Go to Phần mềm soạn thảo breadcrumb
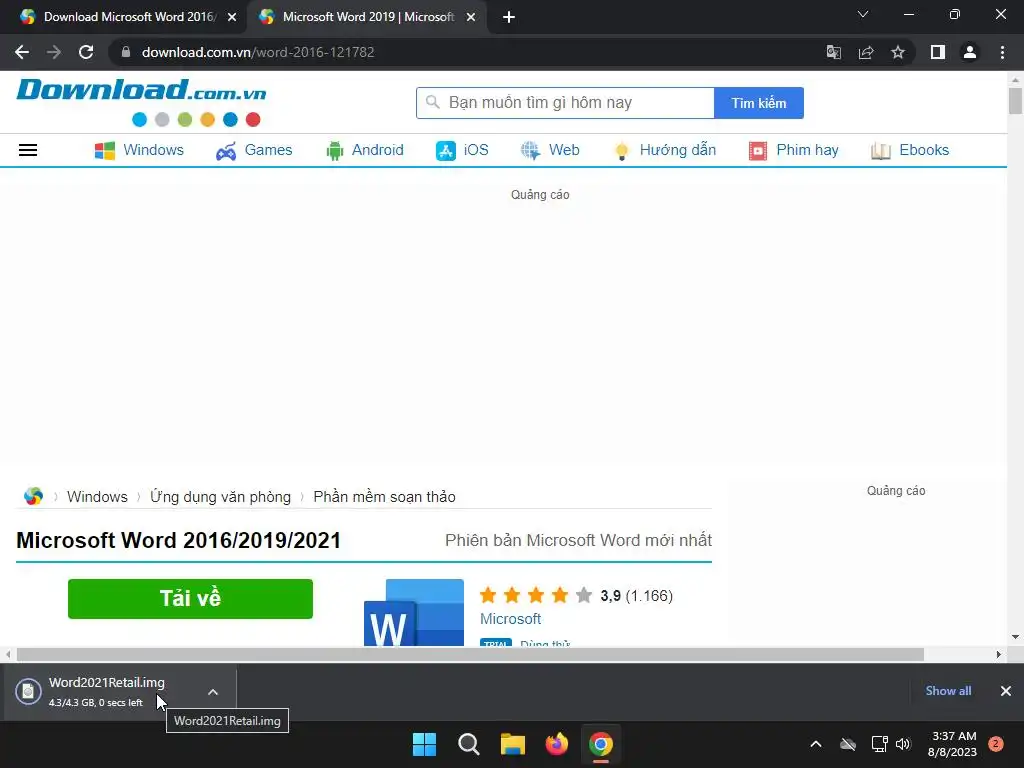Viewport: 1024px width, 768px height. [x=385, y=497]
